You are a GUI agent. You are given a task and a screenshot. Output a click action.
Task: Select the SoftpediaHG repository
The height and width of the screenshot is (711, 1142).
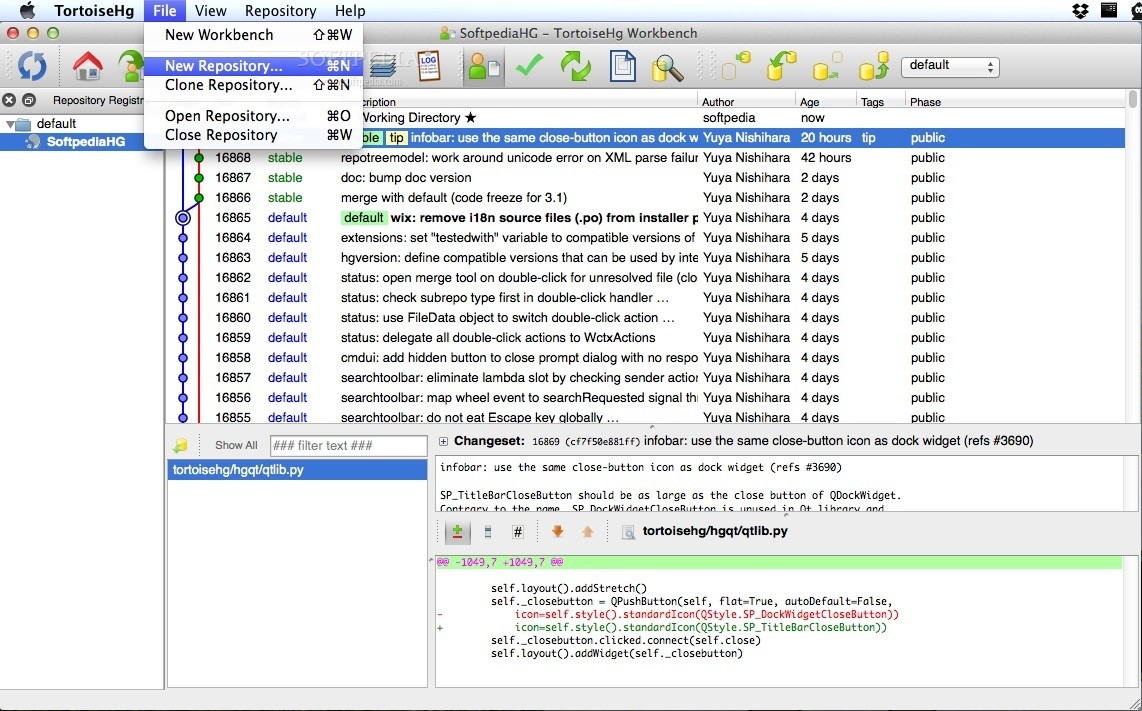pos(85,141)
